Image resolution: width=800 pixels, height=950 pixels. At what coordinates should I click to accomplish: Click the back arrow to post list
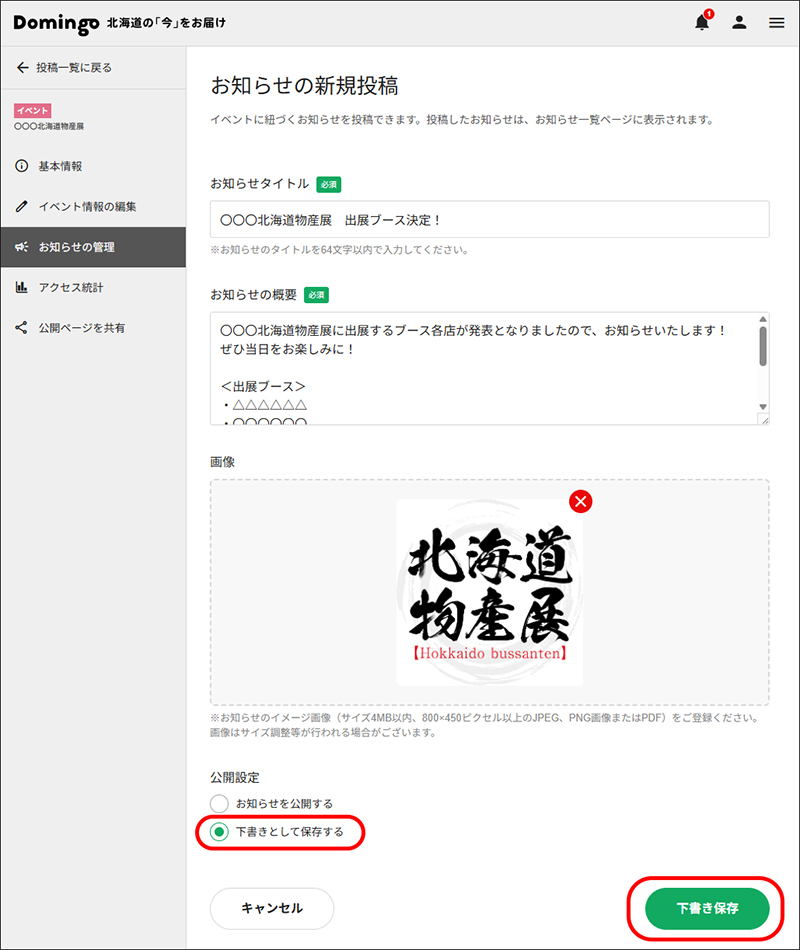pyautogui.click(x=22, y=67)
